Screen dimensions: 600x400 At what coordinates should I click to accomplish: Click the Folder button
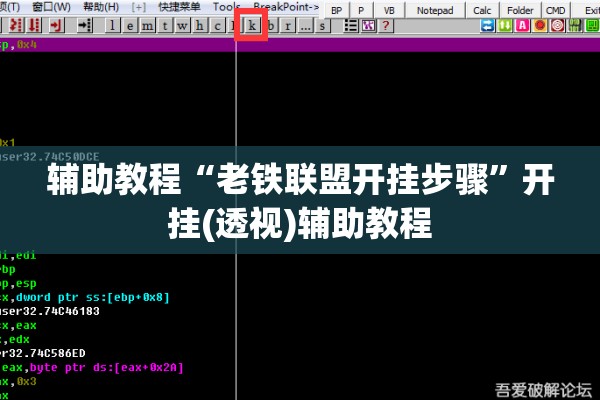(520, 10)
